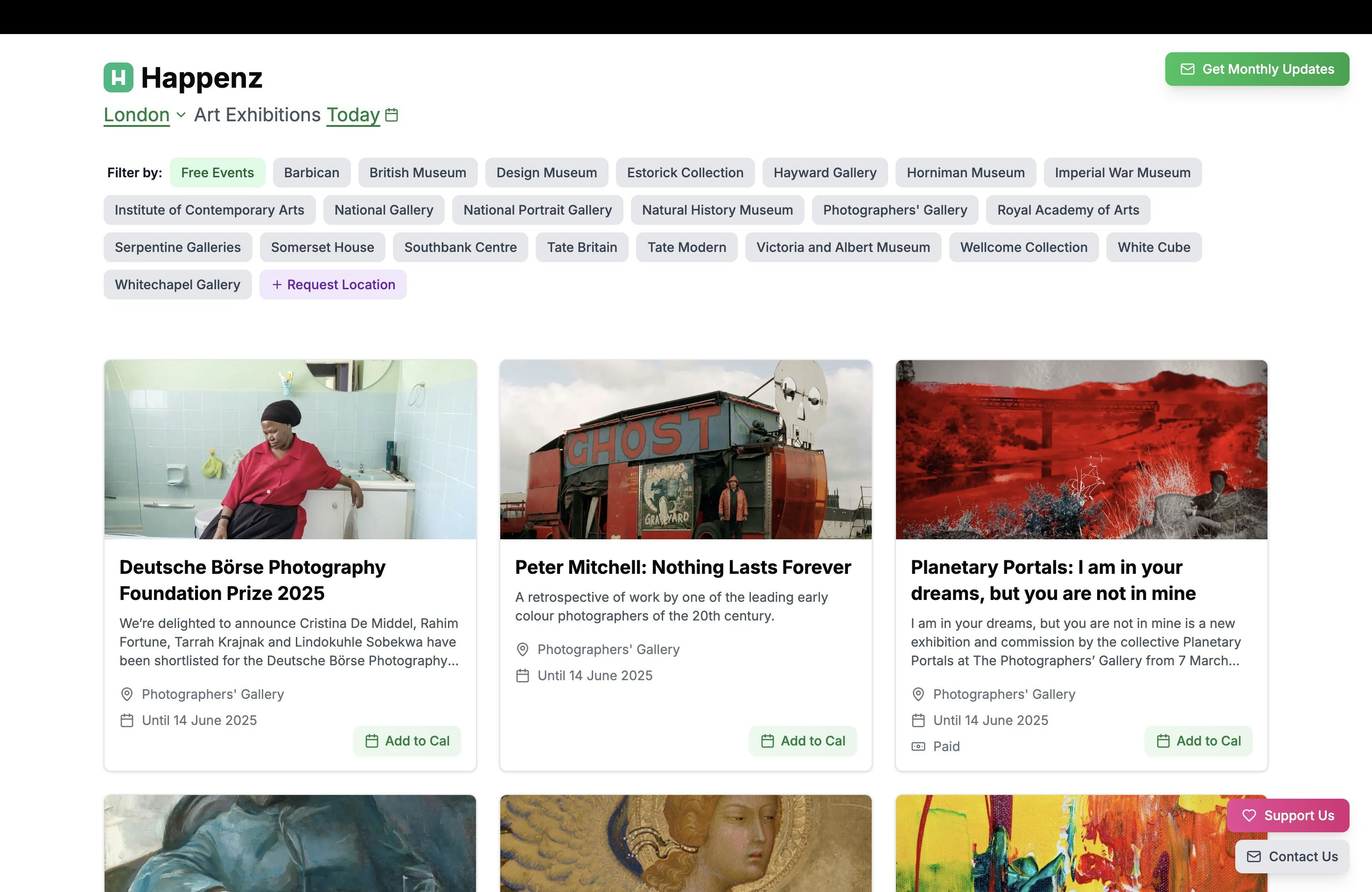Select the White Cube filter
Screen dimensions: 1372x892
pos(1154,247)
